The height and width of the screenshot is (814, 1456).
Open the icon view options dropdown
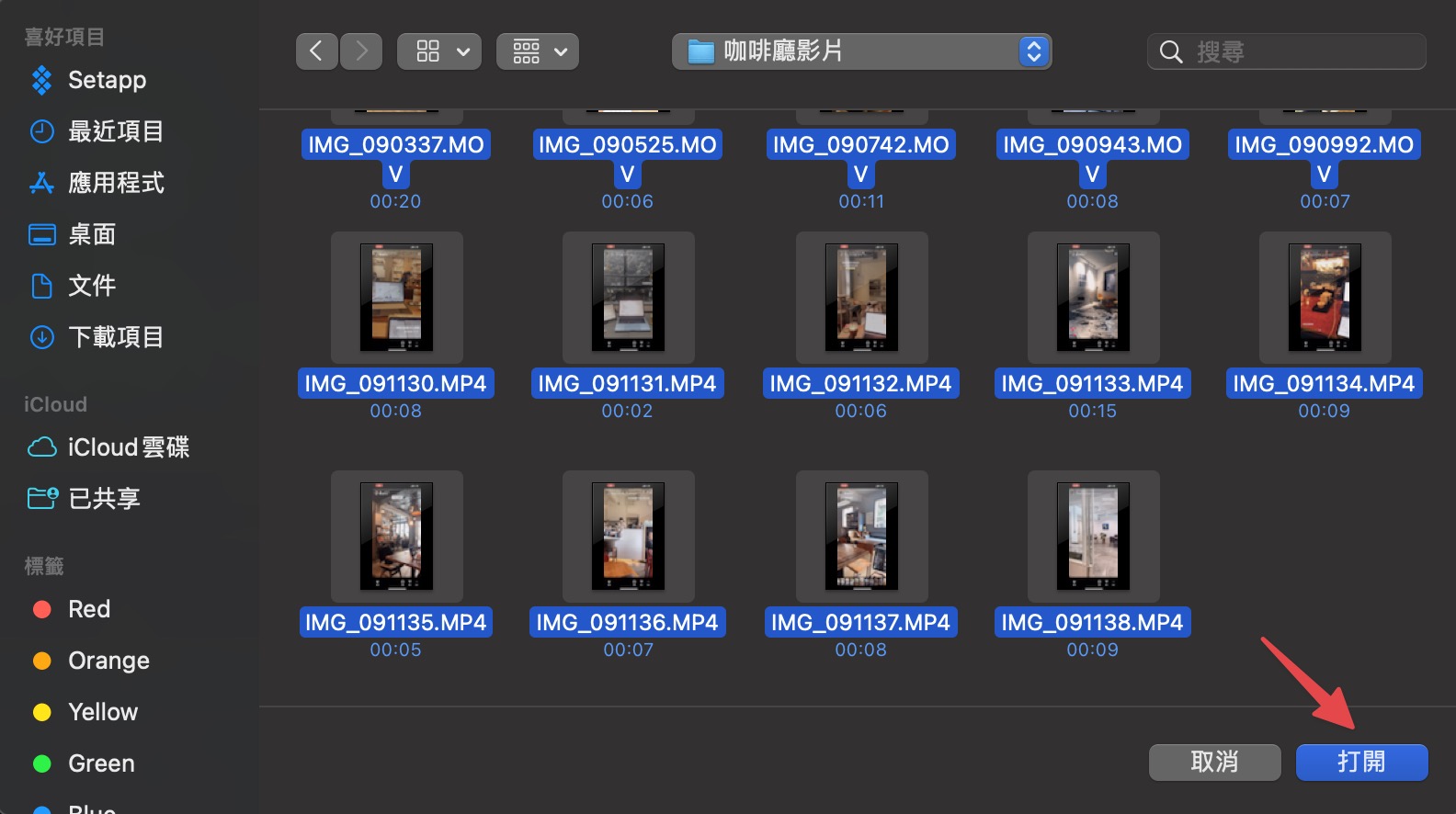click(x=439, y=51)
